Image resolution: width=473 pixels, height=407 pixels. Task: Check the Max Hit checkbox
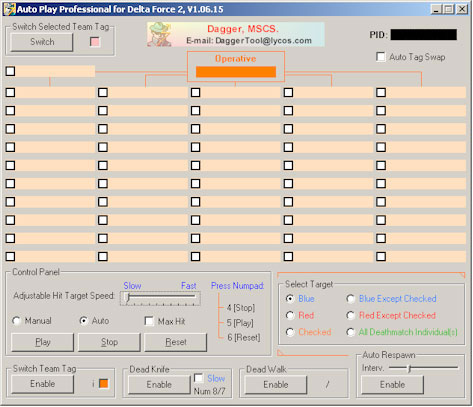click(x=149, y=321)
